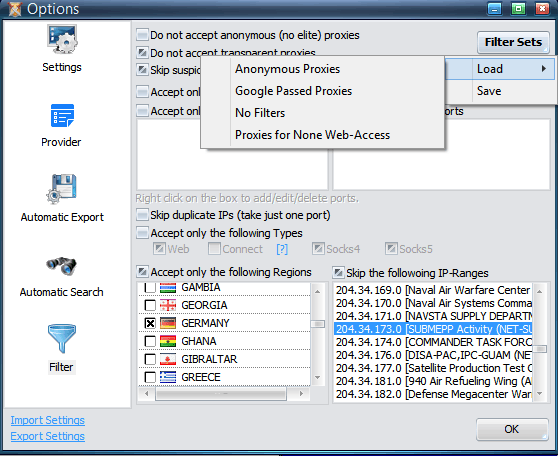Enable 'Do not accept anonymous proxies' checkbox

tap(142, 35)
